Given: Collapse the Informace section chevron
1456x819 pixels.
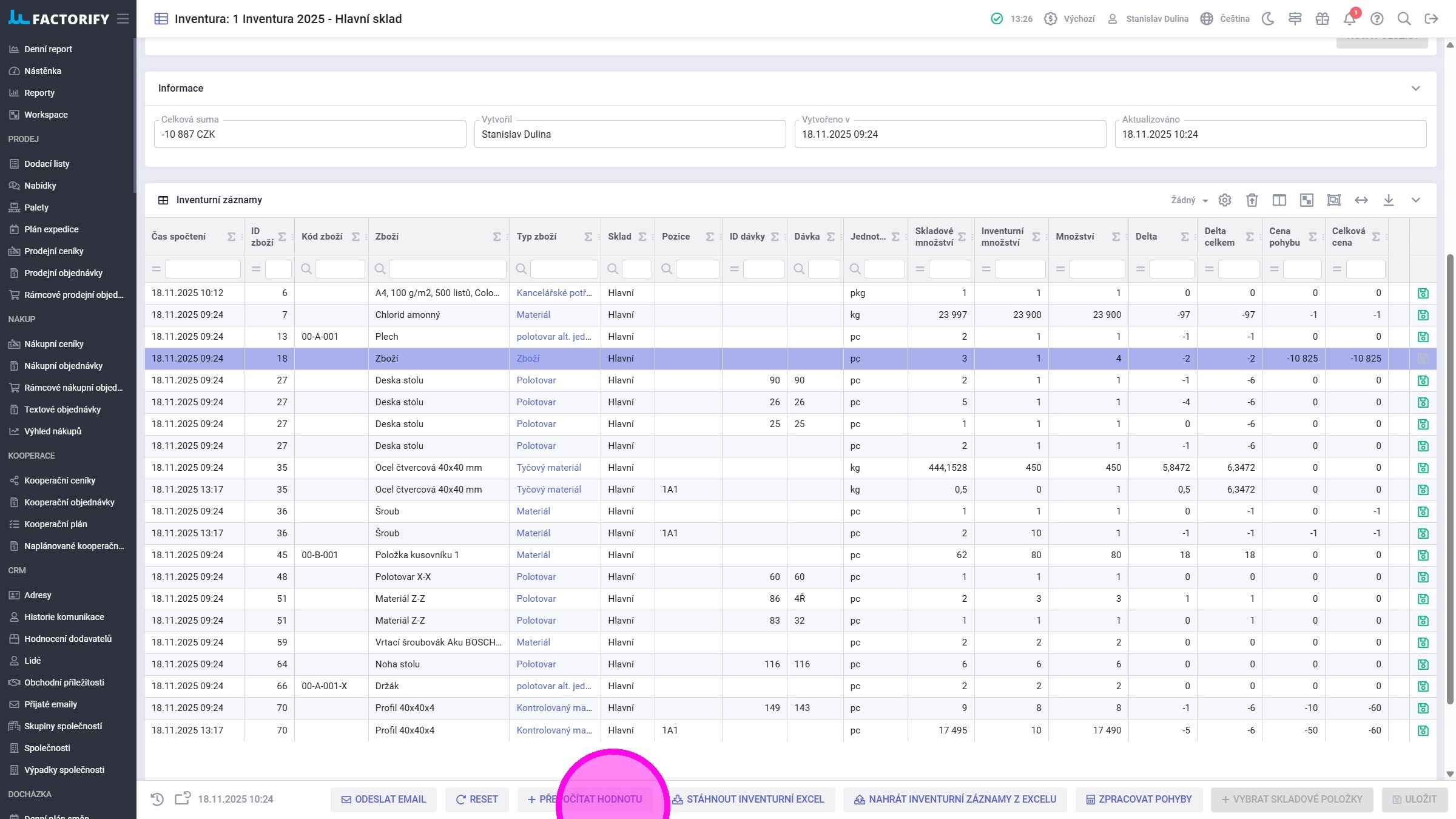Looking at the screenshot, I should click(x=1415, y=89).
